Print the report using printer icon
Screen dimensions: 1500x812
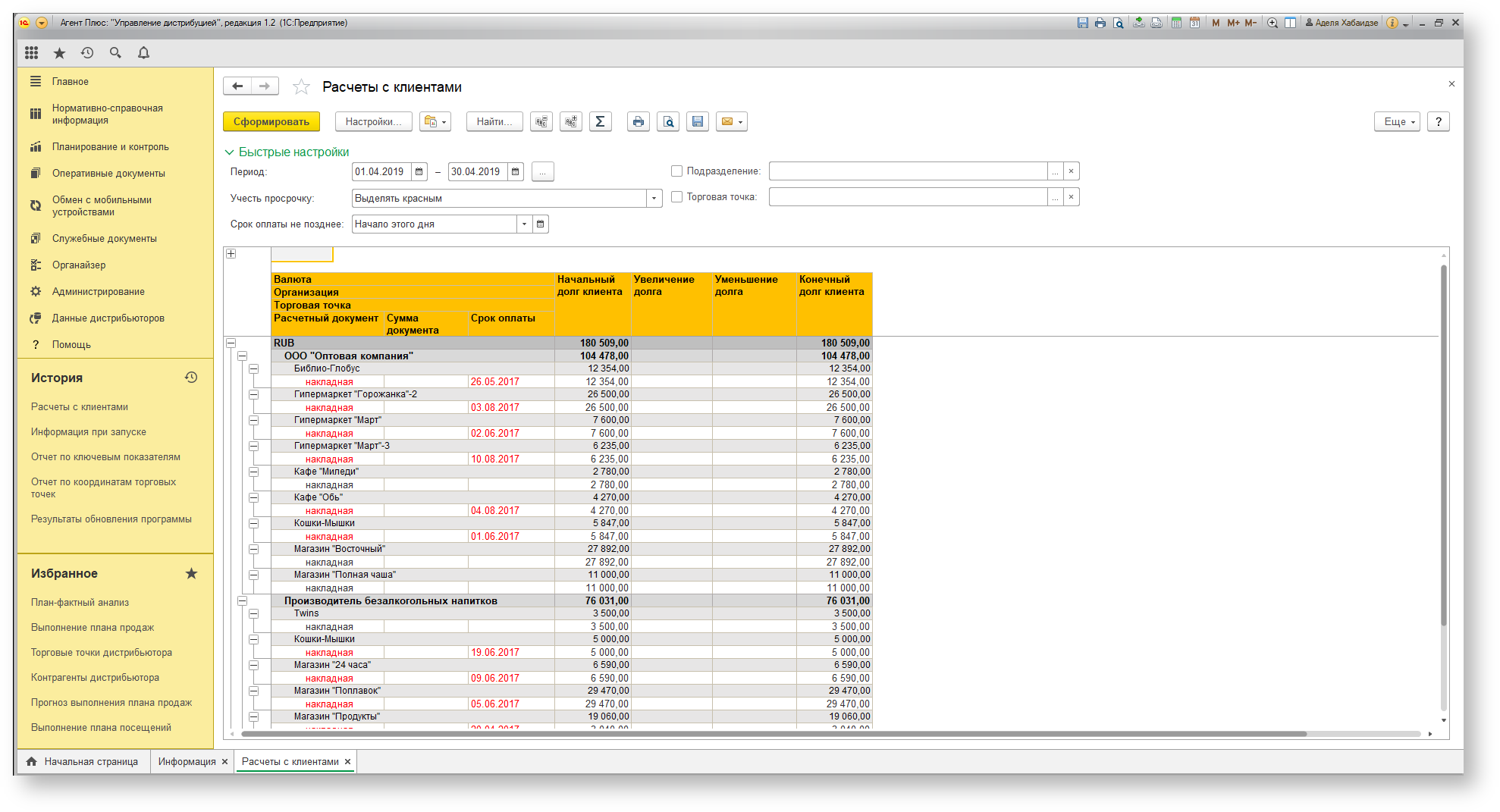point(639,121)
